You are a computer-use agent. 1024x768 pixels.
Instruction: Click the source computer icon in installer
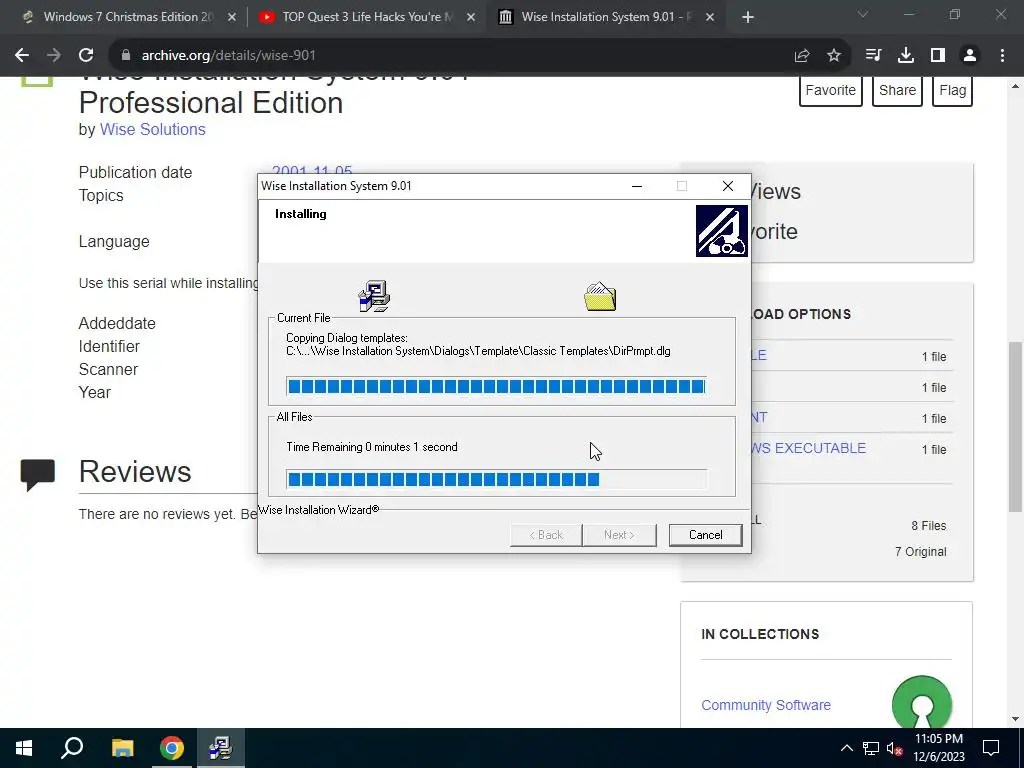click(x=374, y=296)
